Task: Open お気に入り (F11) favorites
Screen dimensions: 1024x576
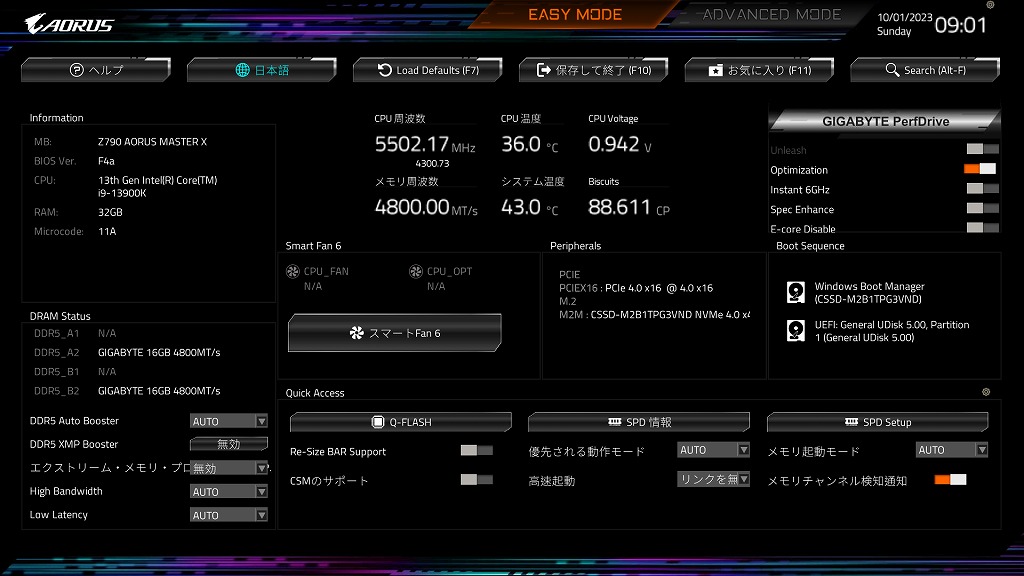Action: (x=760, y=70)
